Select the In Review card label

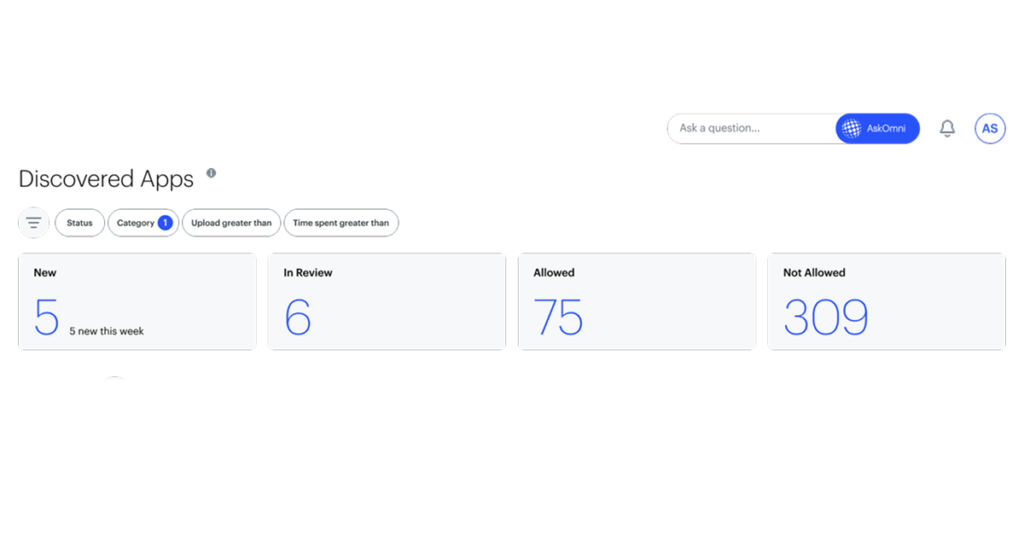click(308, 273)
